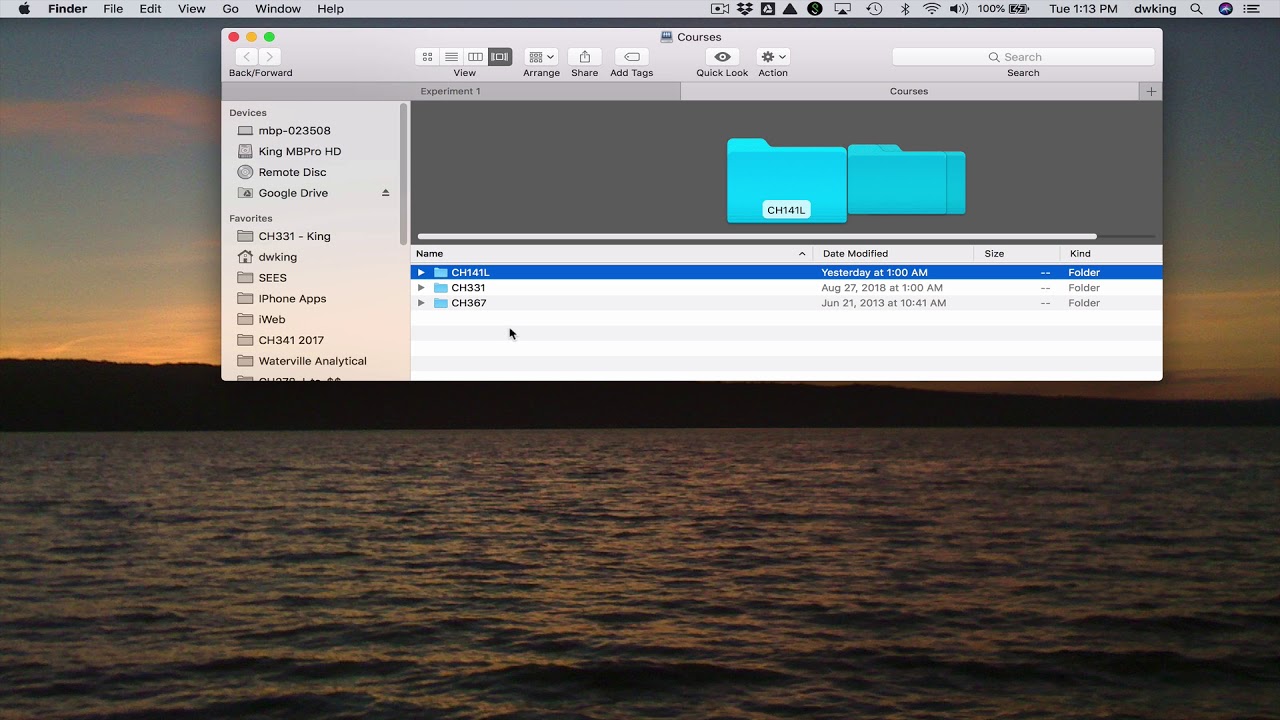Open the File menu
This screenshot has width=1280, height=720.
pos(113,9)
